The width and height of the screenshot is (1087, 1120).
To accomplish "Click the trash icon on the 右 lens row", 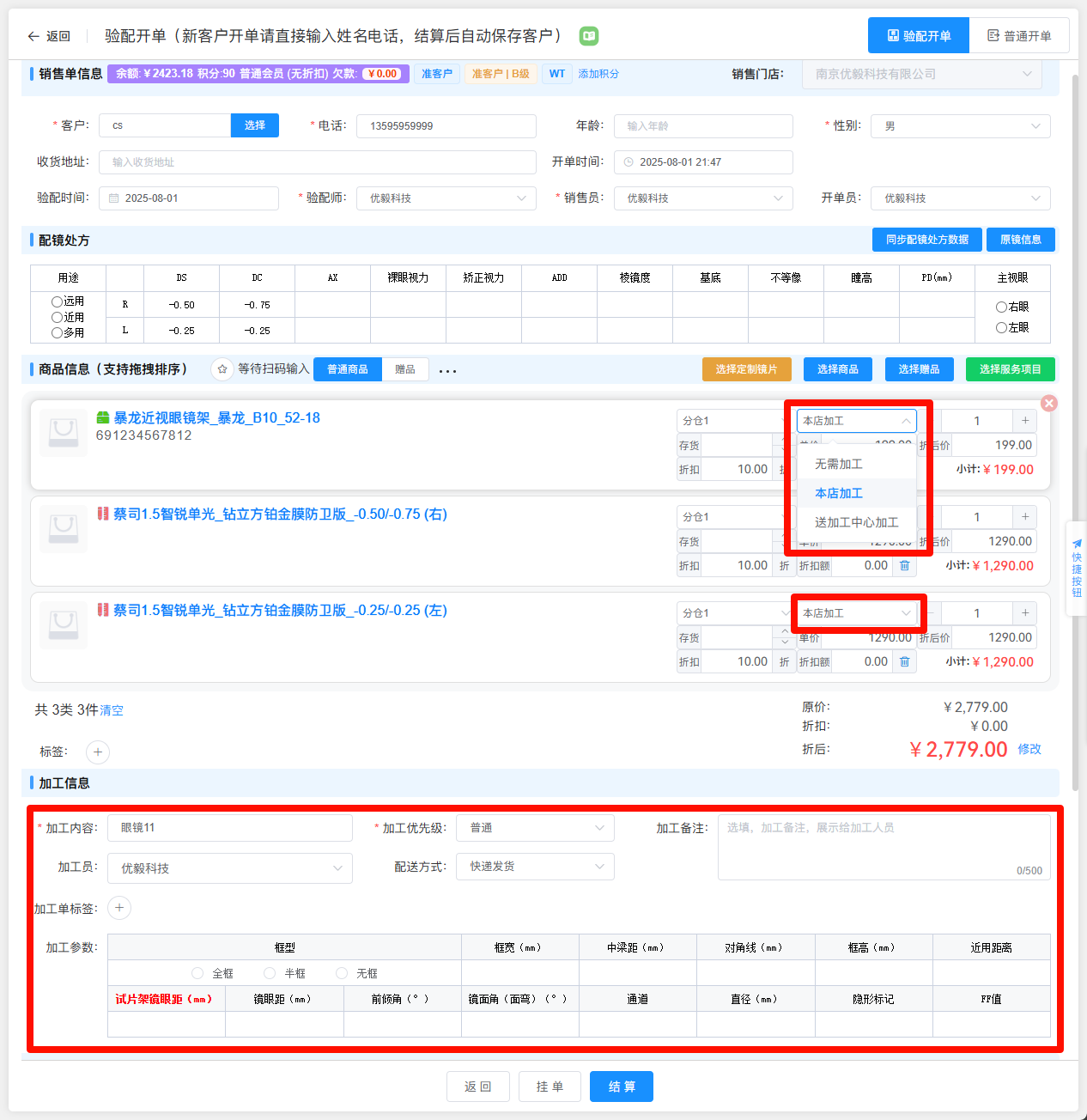I will tap(904, 566).
